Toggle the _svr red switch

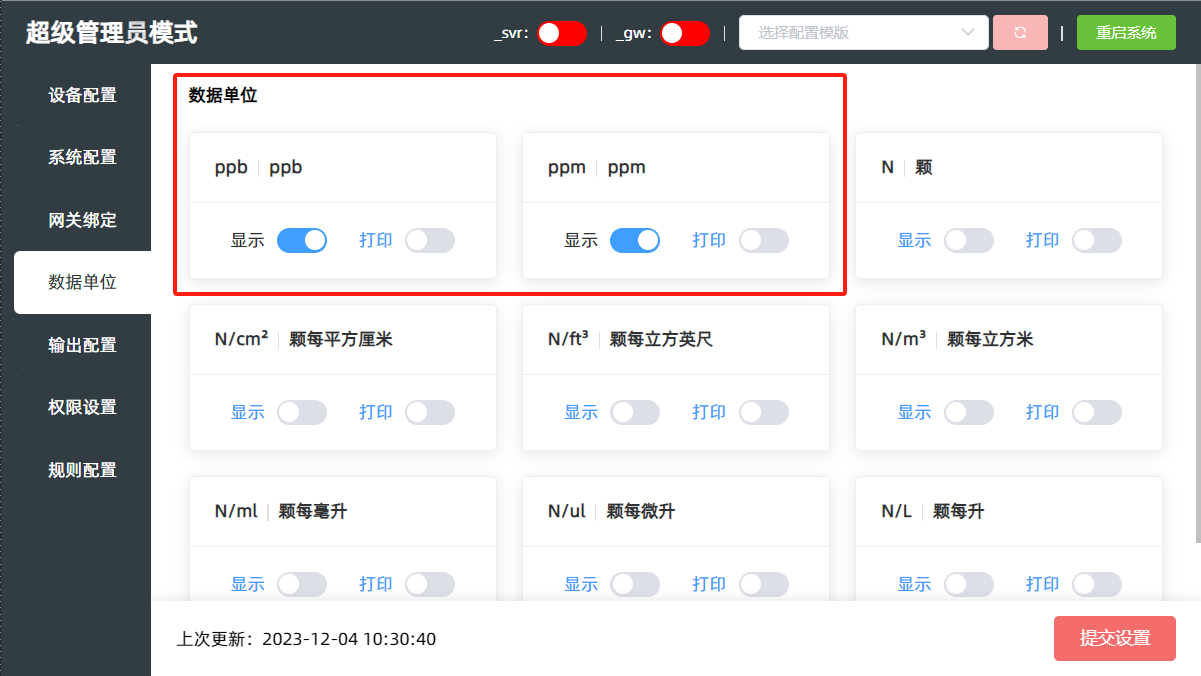point(561,33)
